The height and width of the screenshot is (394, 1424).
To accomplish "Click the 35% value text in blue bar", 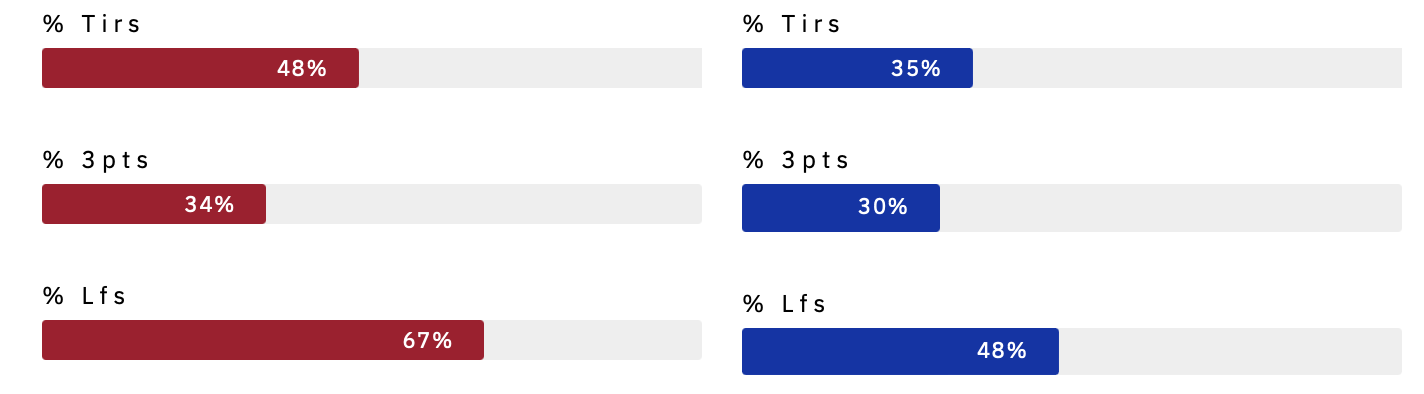I will pyautogui.click(x=916, y=68).
